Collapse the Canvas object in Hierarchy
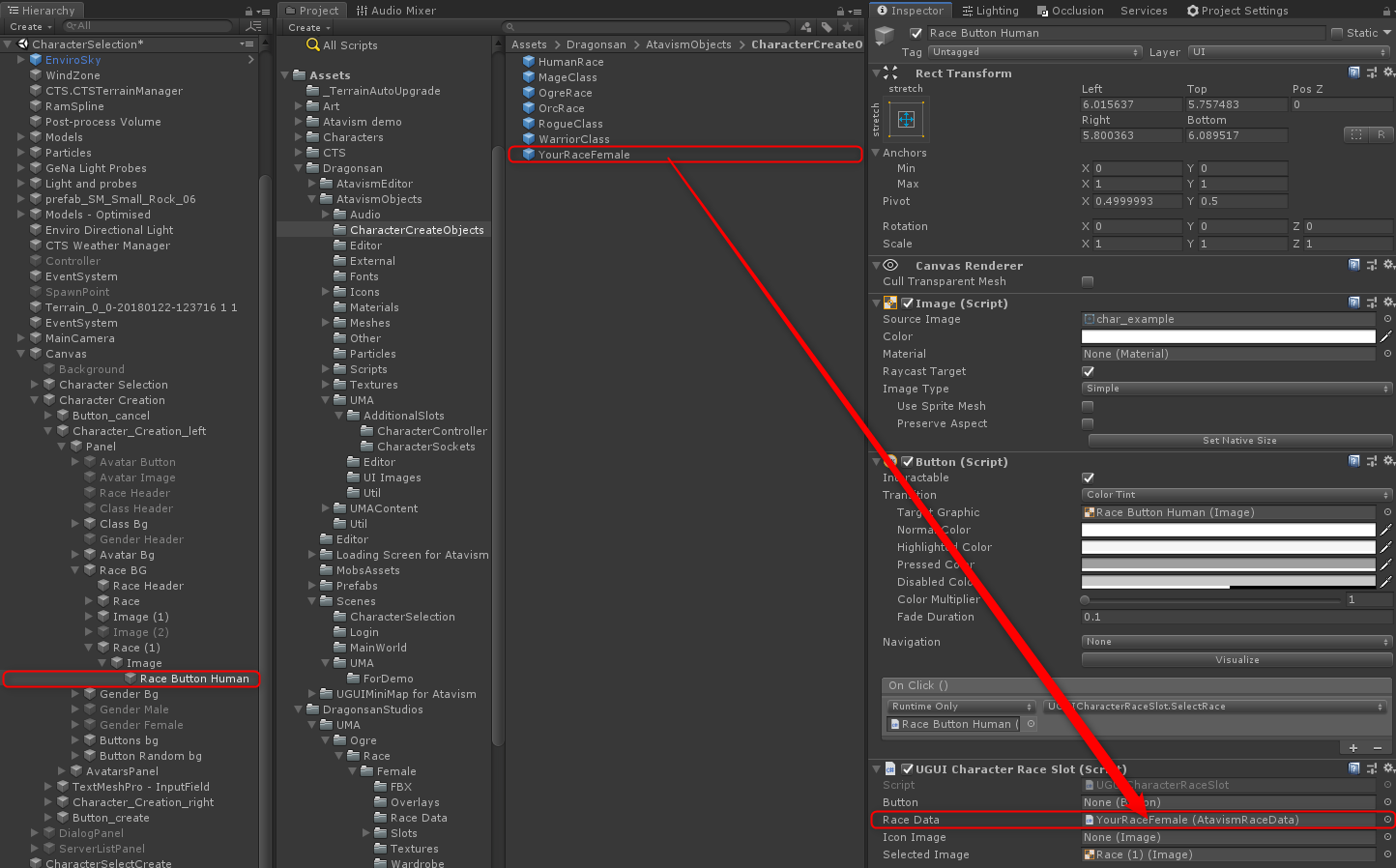 coord(21,354)
